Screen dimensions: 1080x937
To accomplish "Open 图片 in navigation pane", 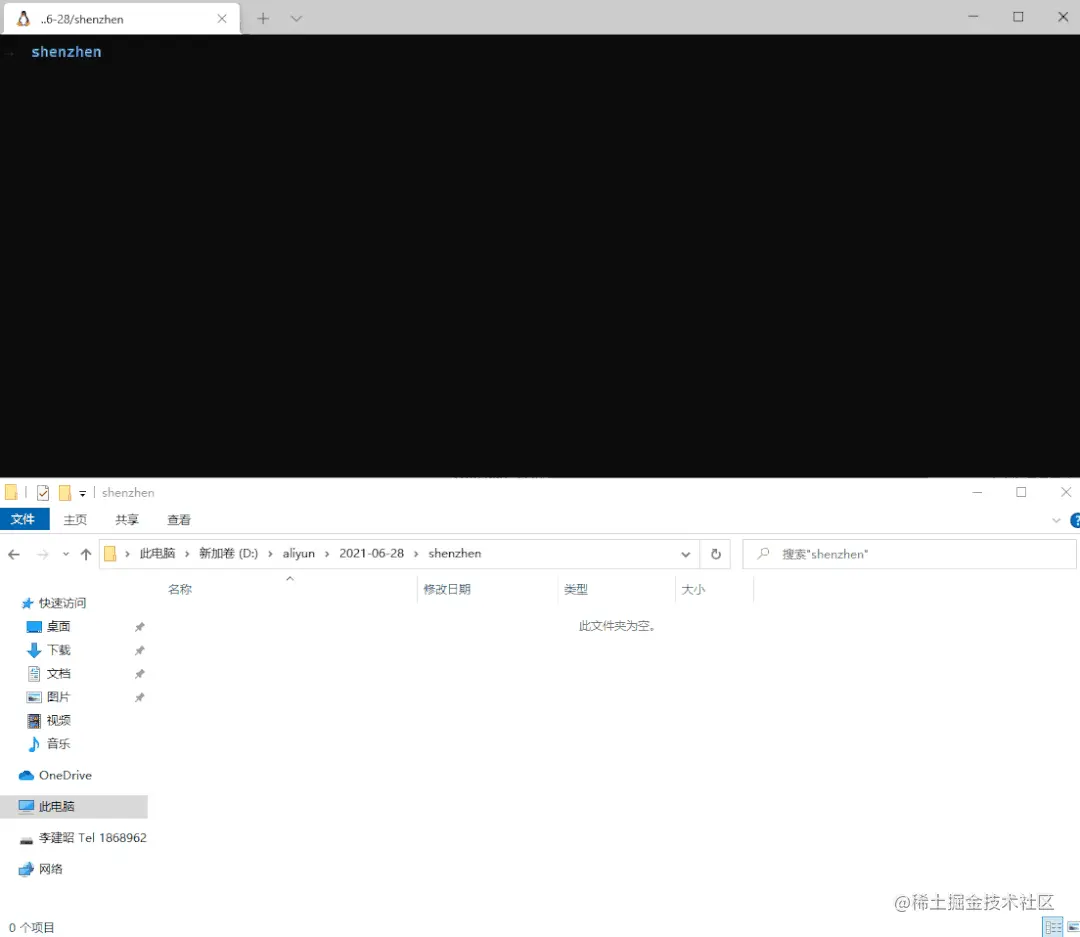I will (x=59, y=697).
